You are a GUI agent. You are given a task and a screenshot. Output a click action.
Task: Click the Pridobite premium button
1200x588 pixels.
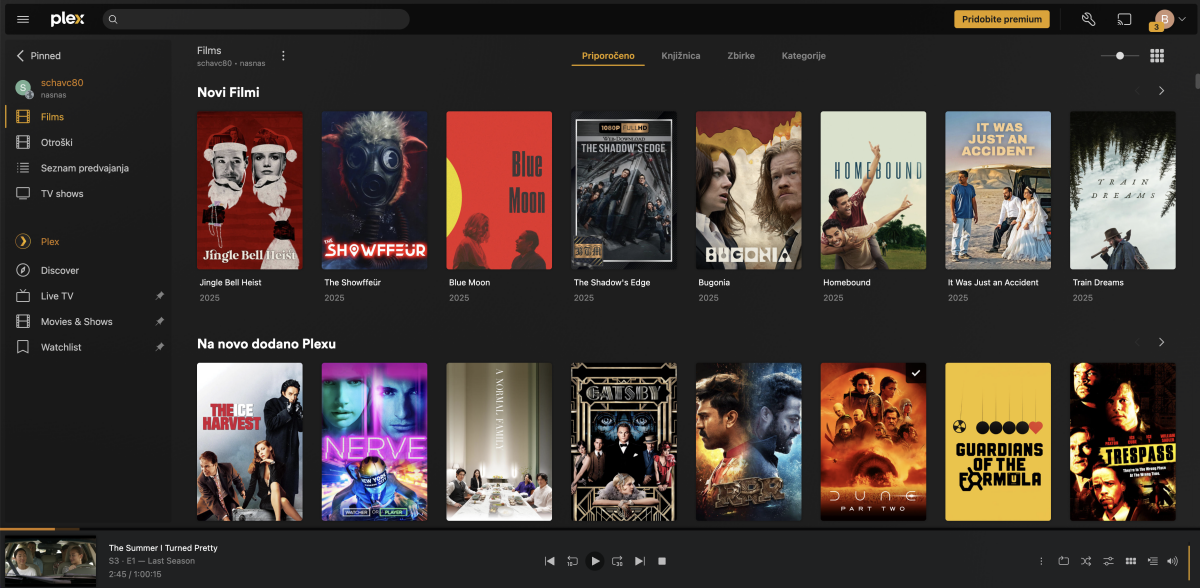click(1002, 19)
